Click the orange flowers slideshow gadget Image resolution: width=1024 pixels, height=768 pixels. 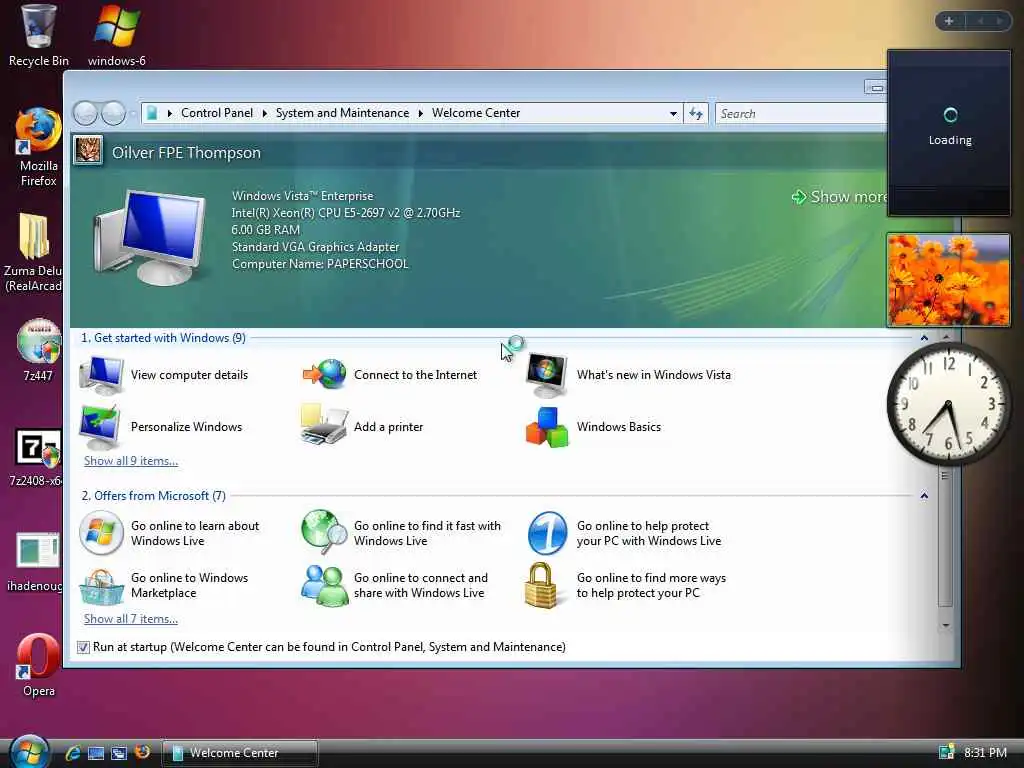(948, 280)
